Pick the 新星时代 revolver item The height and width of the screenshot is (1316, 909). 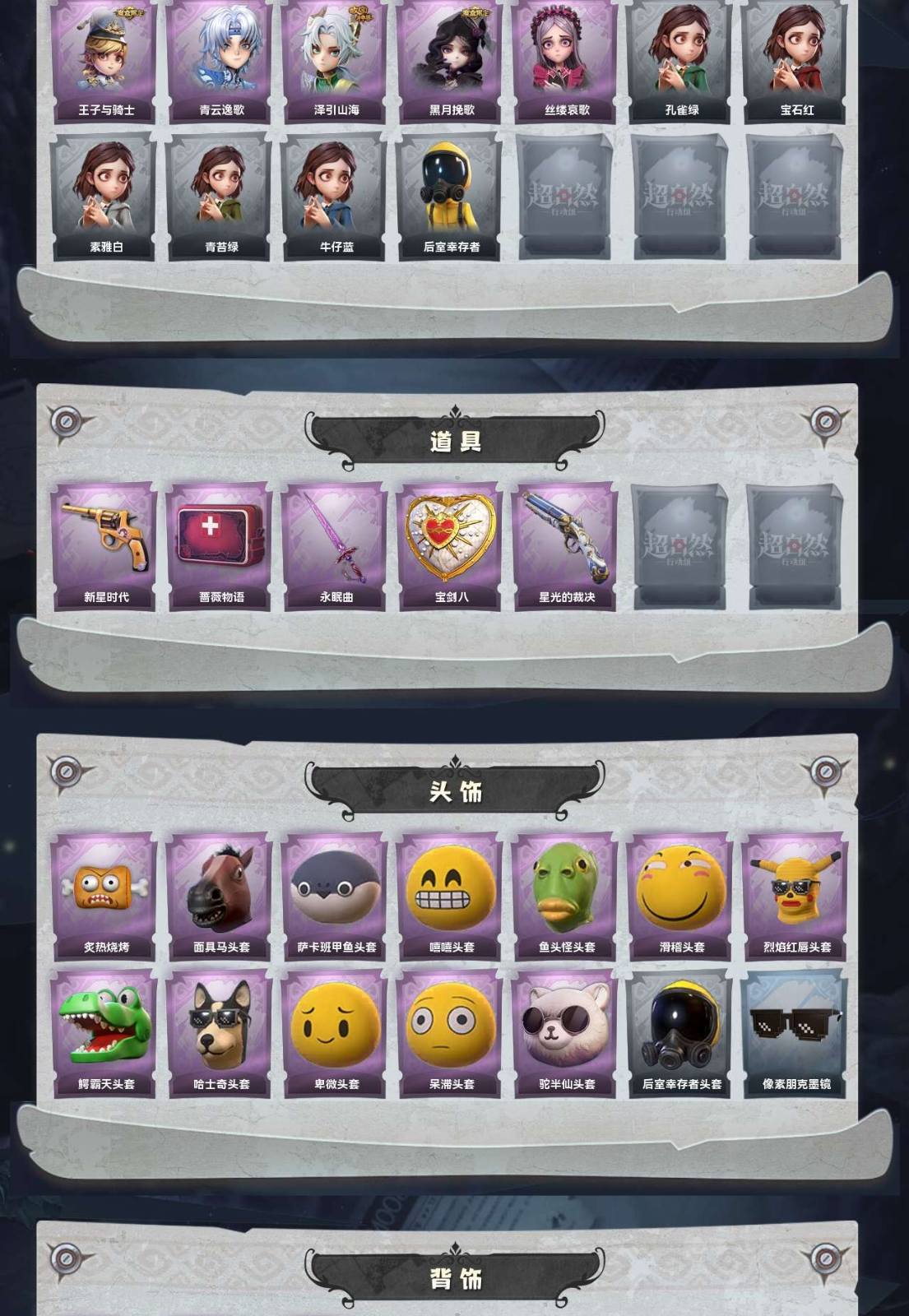click(104, 546)
